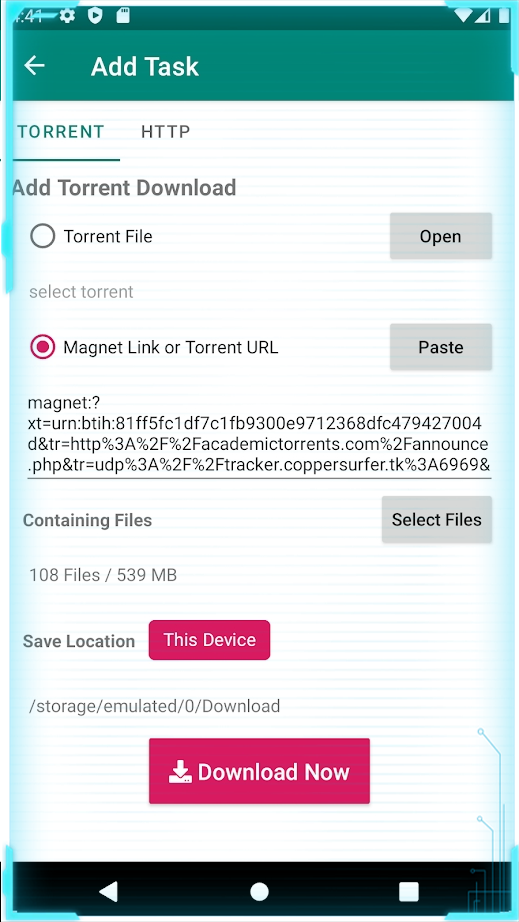Tap the Wi-Fi signal status icon

[463, 16]
